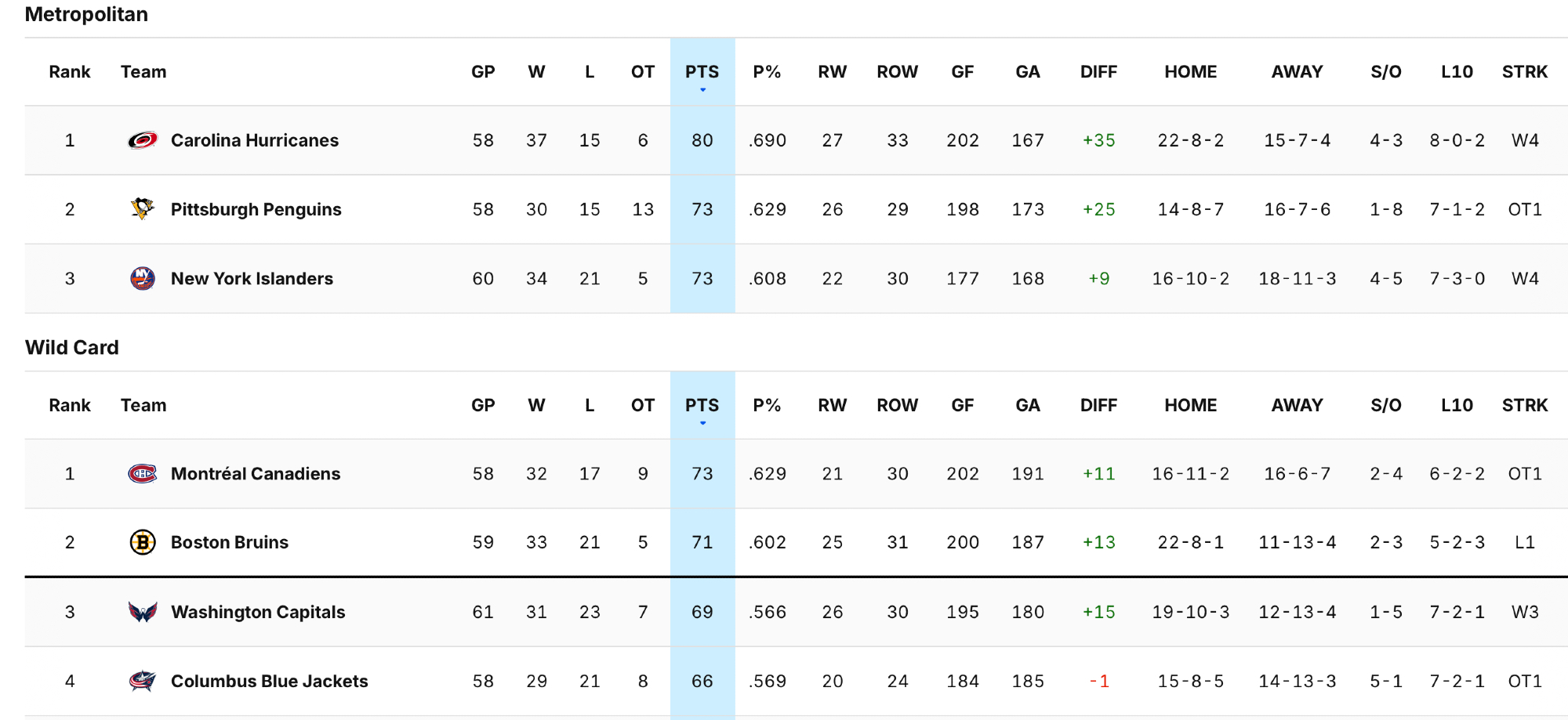Sort Metropolitan table by HOME record
Viewport: 1568px width, 720px height.
tap(1190, 72)
